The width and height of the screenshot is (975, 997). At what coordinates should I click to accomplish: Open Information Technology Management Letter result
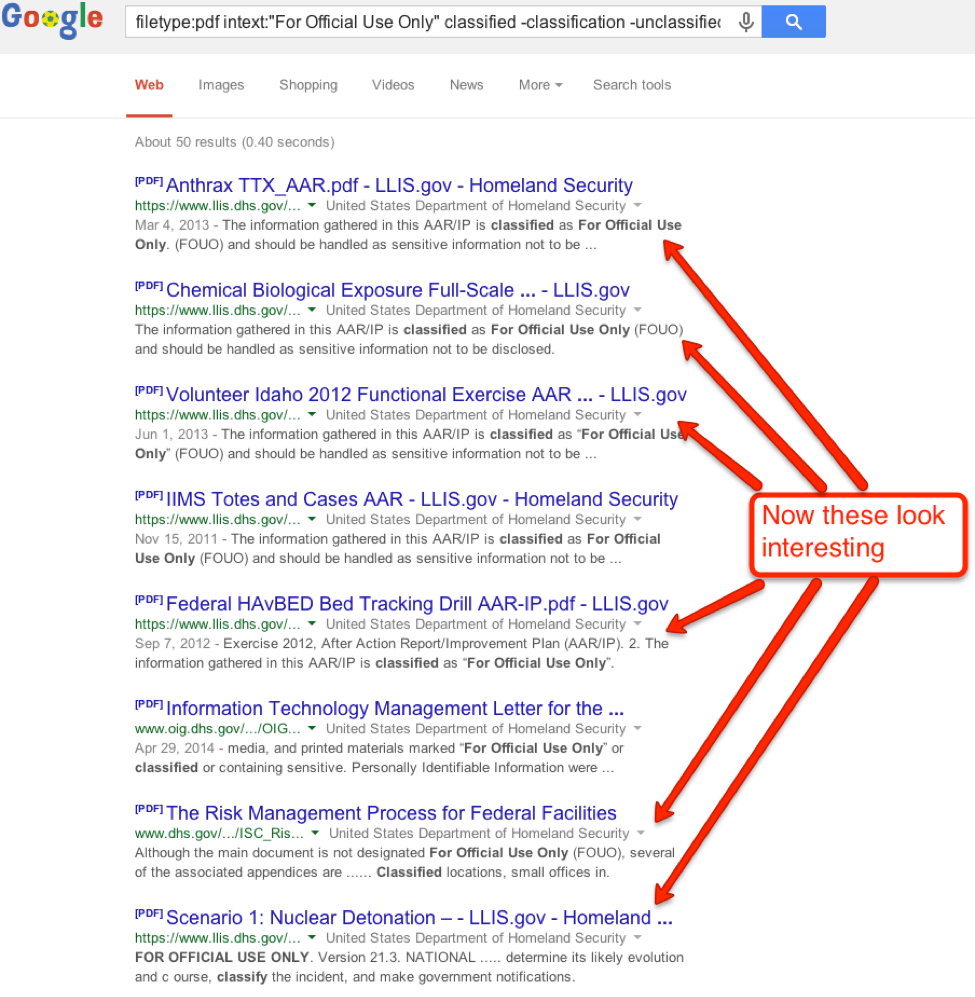(x=394, y=709)
